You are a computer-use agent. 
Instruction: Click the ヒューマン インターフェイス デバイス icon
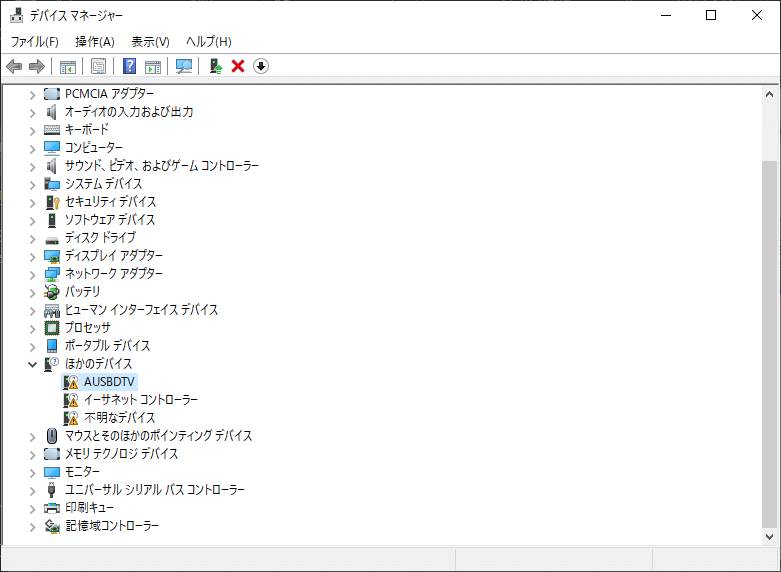(x=52, y=310)
